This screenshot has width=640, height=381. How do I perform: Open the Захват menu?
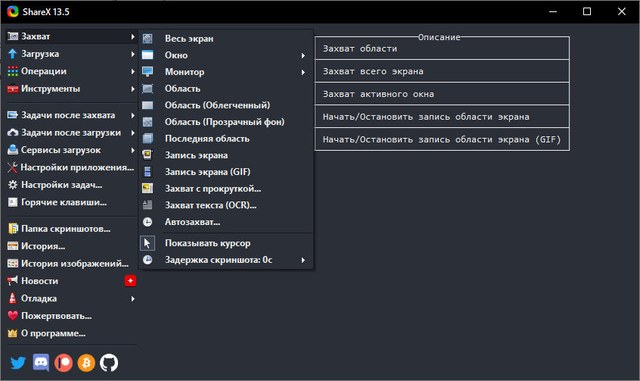[71, 36]
